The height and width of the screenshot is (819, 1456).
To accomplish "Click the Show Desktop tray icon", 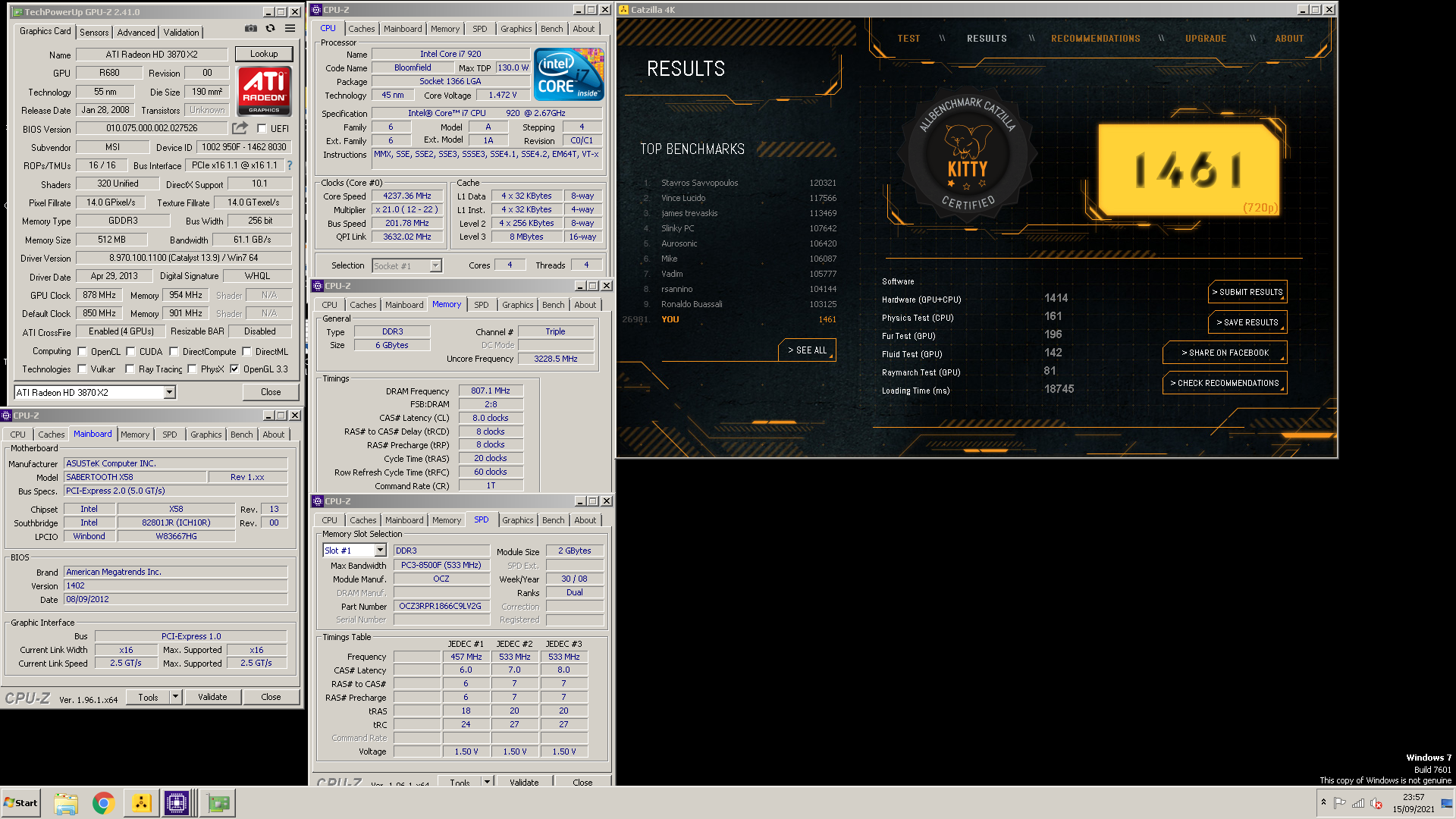I will pos(1447,803).
